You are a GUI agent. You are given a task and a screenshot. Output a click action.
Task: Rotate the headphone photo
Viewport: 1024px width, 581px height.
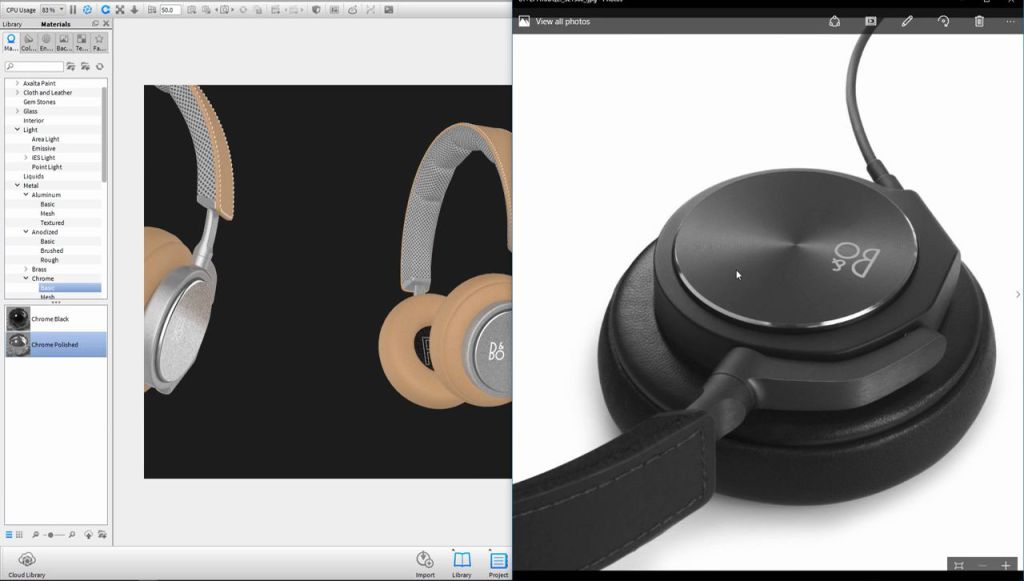945,22
